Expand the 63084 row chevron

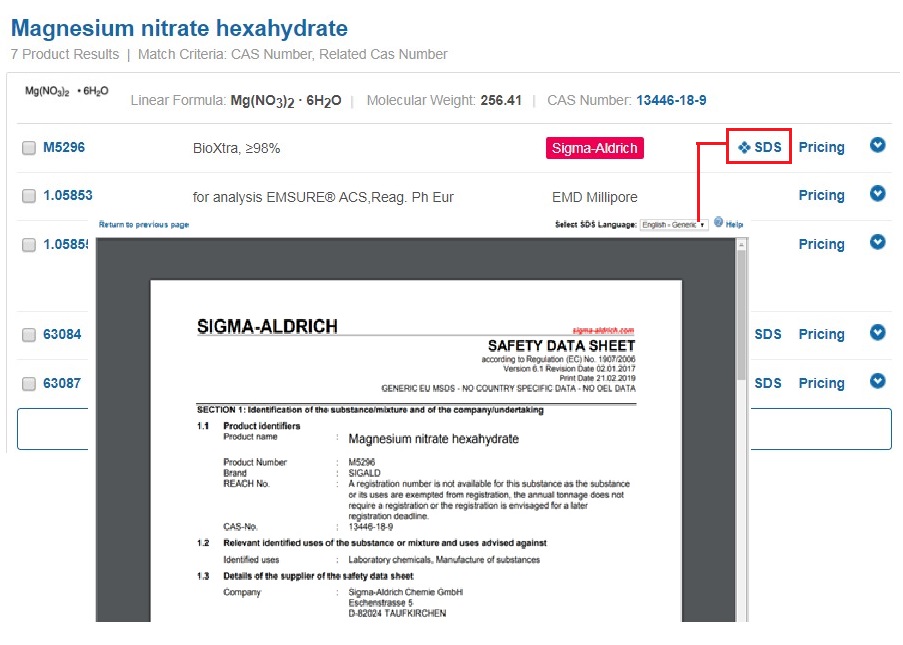(877, 332)
